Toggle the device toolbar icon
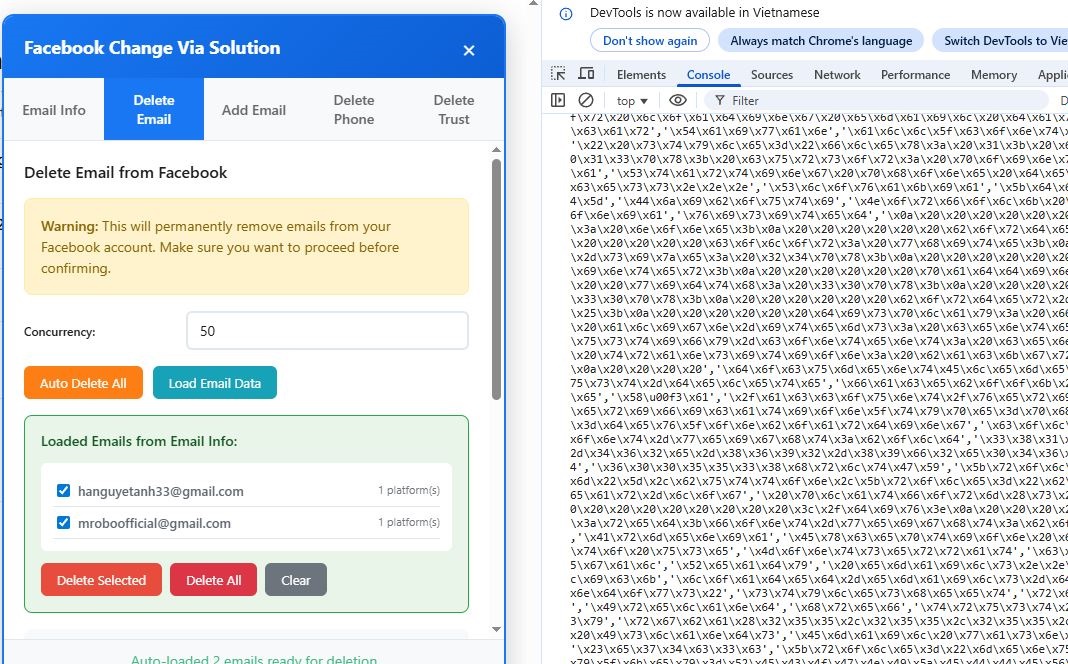 [x=587, y=74]
